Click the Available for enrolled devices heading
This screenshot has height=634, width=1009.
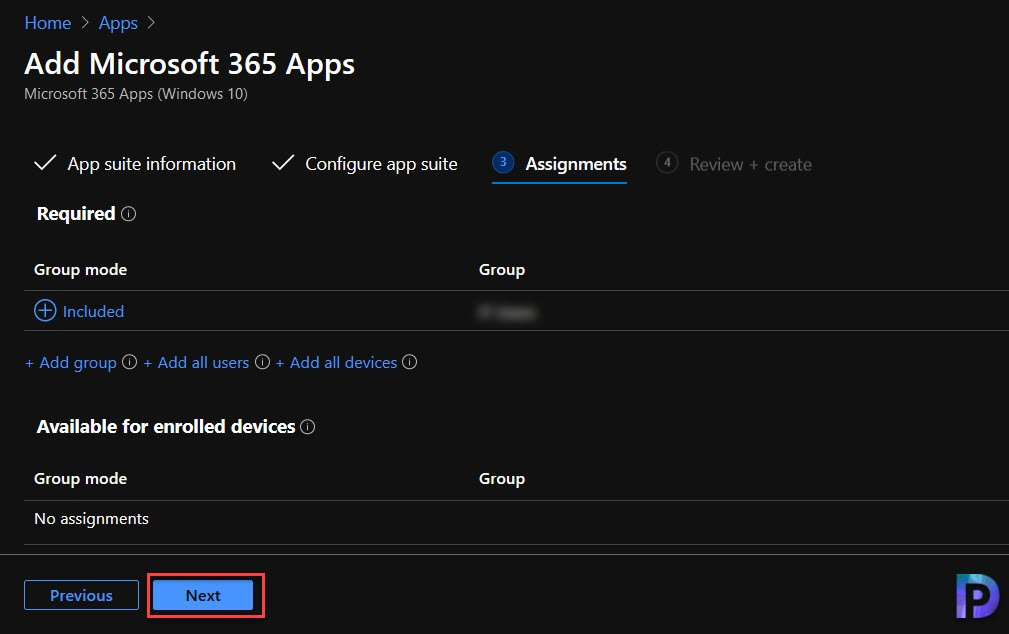coord(166,427)
